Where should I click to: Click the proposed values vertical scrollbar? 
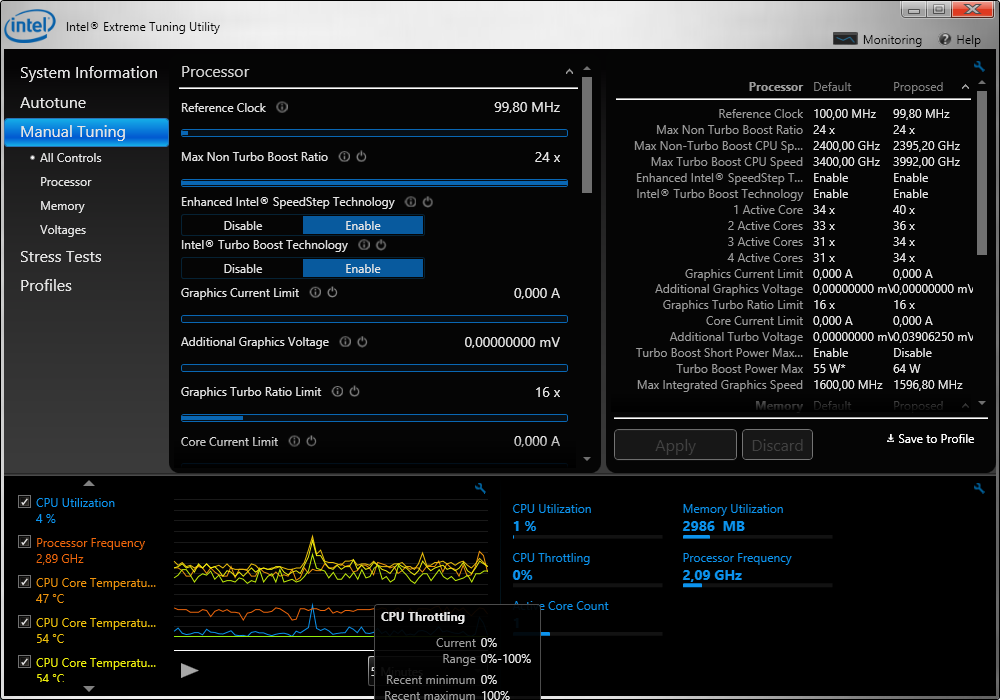[982, 173]
